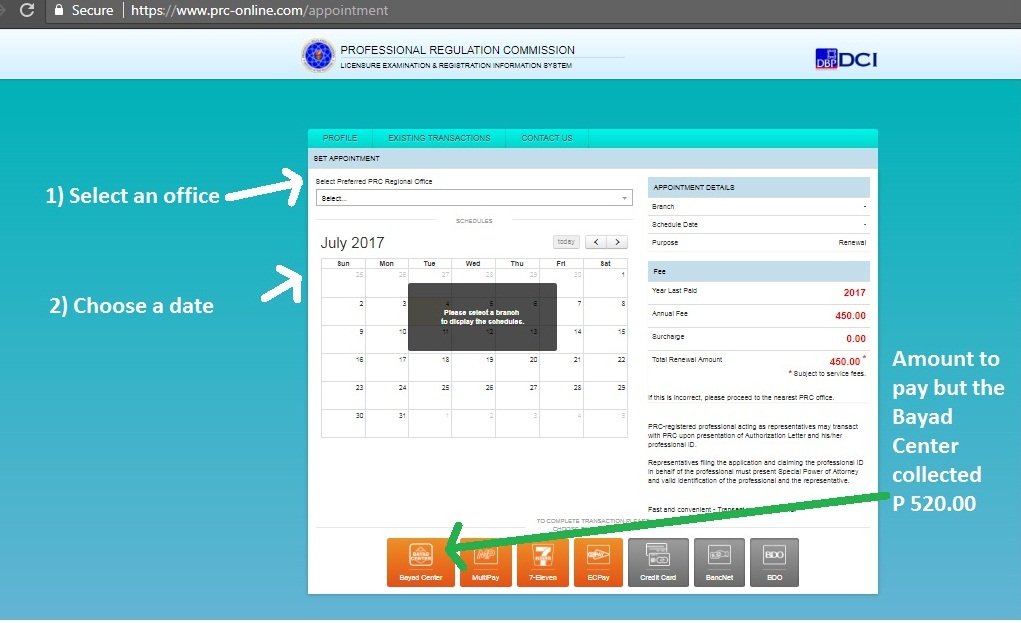
Task: Click the PRC logo seal
Action: pos(318,56)
